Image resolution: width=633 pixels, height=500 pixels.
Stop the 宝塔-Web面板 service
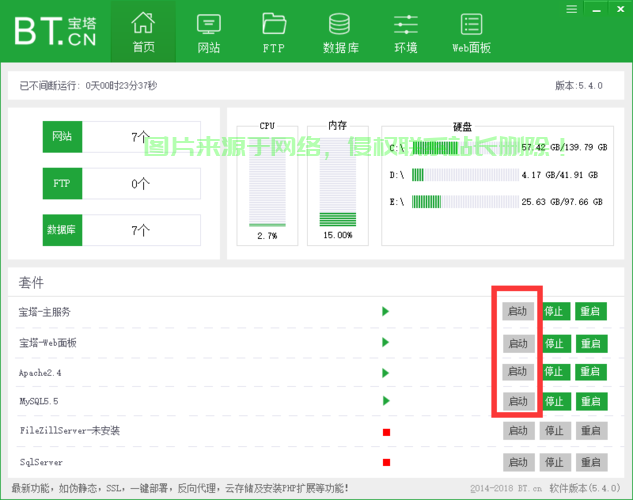point(555,343)
